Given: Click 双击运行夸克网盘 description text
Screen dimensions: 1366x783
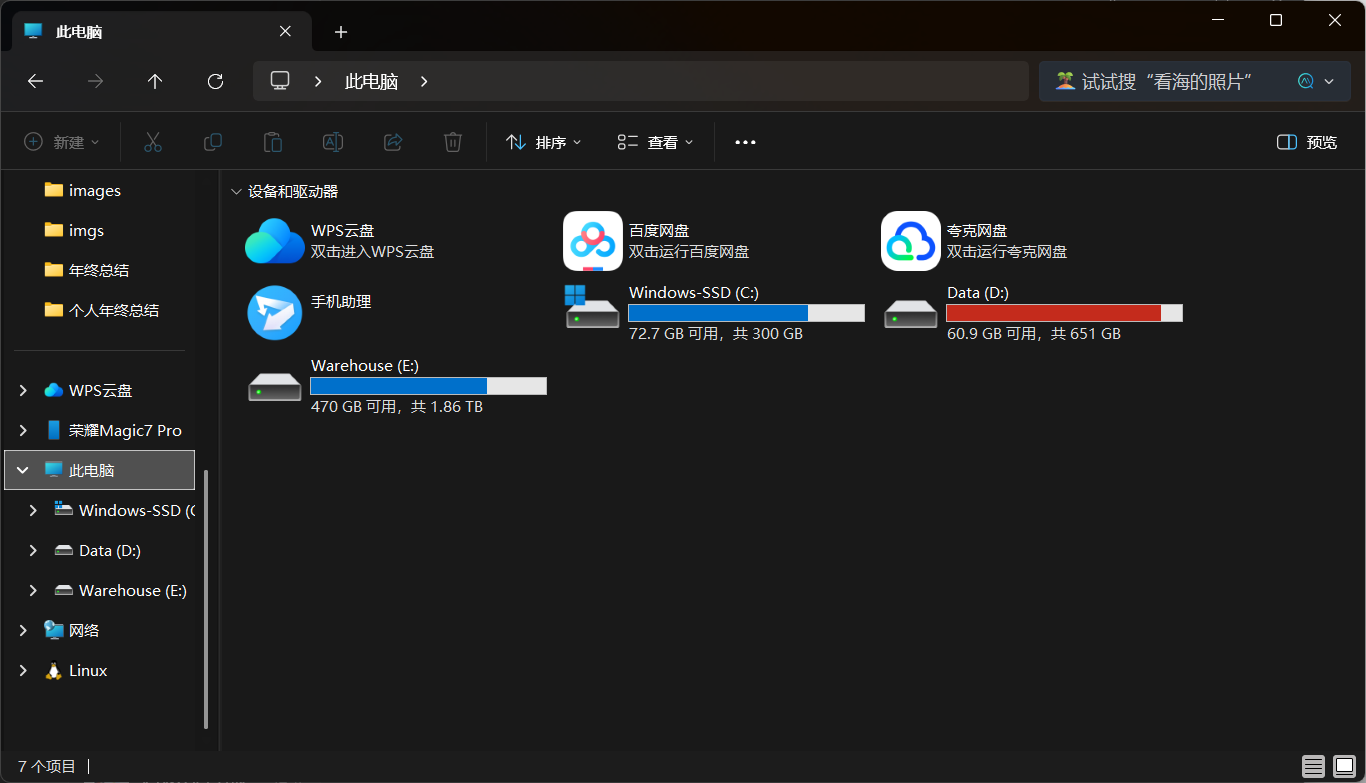Looking at the screenshot, I should [1007, 252].
